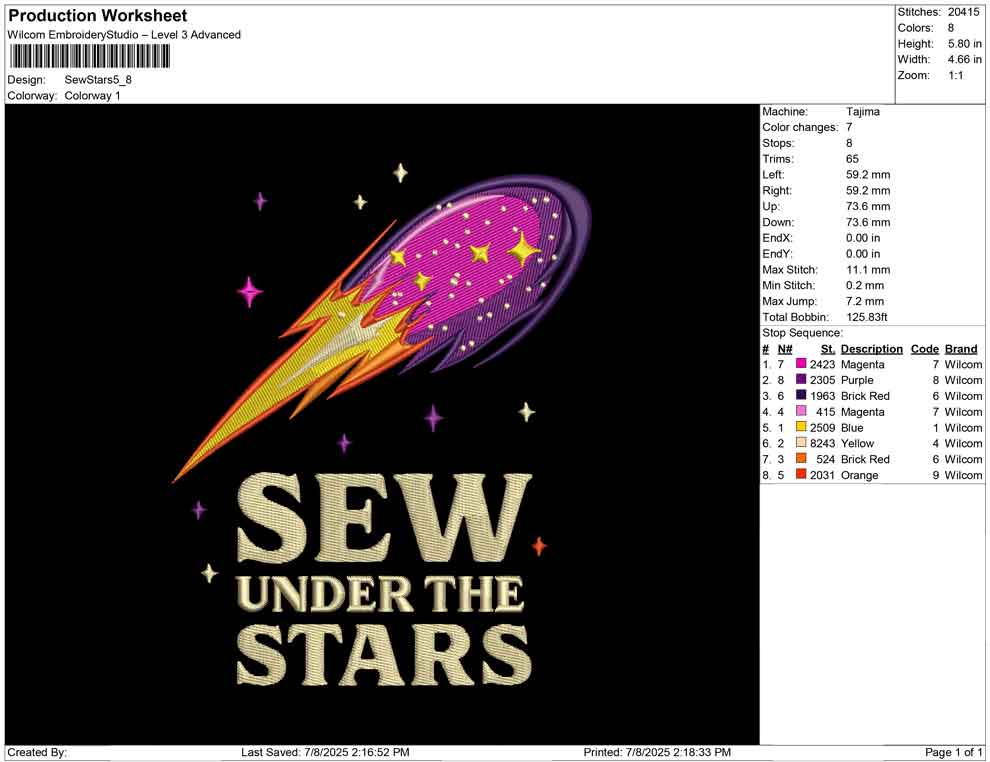
Task: Click the red-orange swatch with 2031 stitches
Action: point(801,474)
